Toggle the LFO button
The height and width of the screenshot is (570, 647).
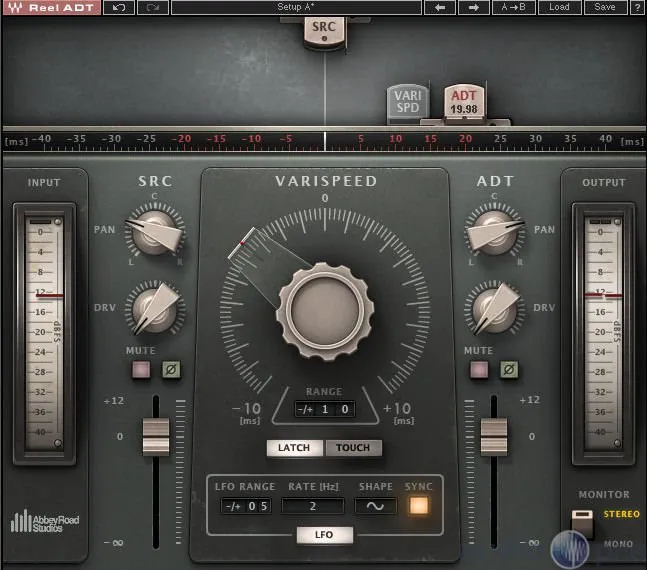(324, 535)
